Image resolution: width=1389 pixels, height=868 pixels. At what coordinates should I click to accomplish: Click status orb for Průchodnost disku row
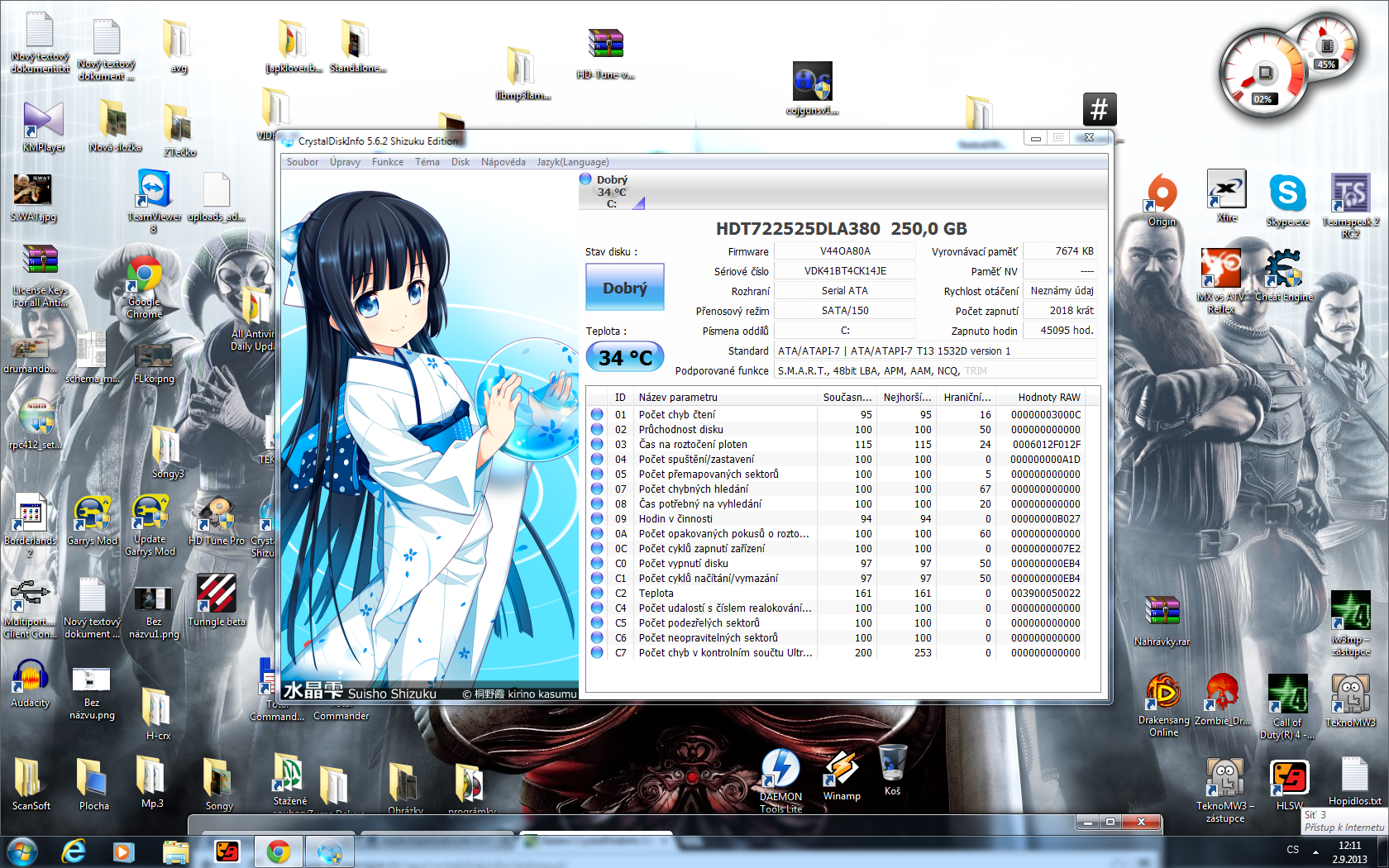click(597, 429)
